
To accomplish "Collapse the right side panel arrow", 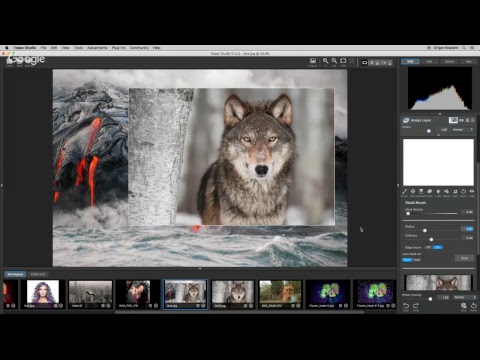I will 398,185.
